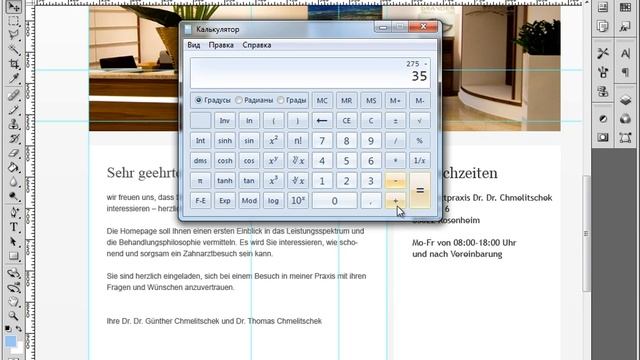Click the digit 7 calculator key
Image resolution: width=640 pixels, height=360 pixels.
[x=322, y=140]
